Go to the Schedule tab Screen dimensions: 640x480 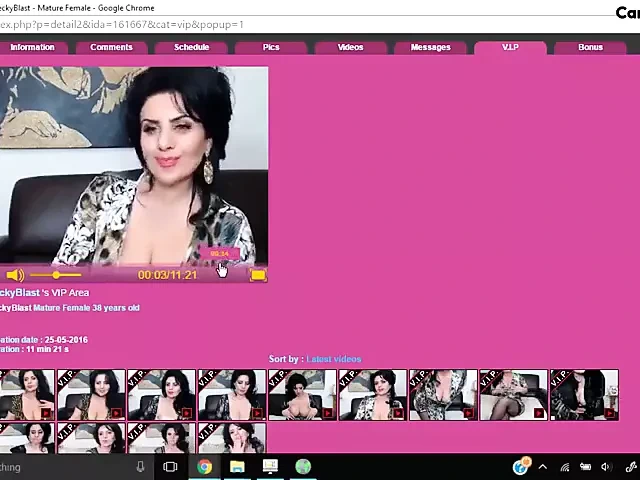coord(191,47)
